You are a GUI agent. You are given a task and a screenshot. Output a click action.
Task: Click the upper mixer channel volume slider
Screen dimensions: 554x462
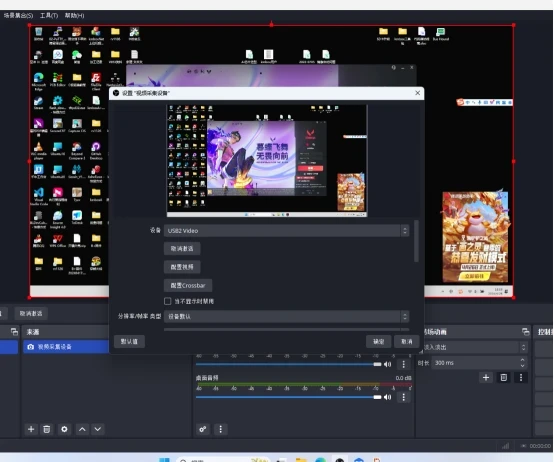(x=288, y=364)
